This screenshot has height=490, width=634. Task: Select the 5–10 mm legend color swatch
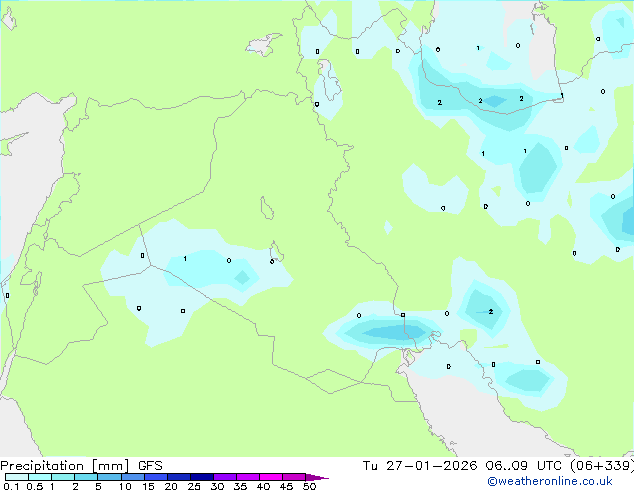110,477
